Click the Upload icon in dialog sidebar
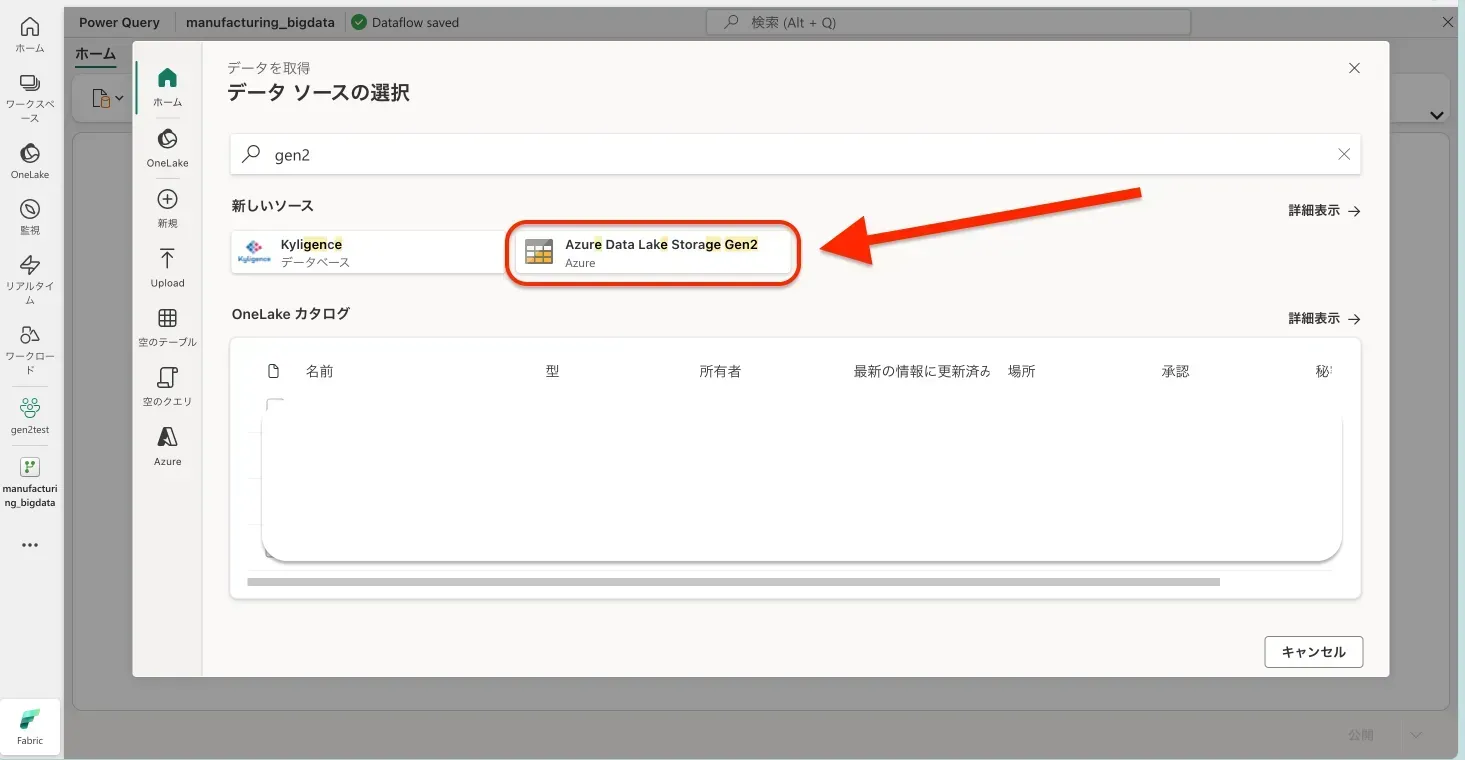Viewport: 1465px width, 760px height. 167,267
